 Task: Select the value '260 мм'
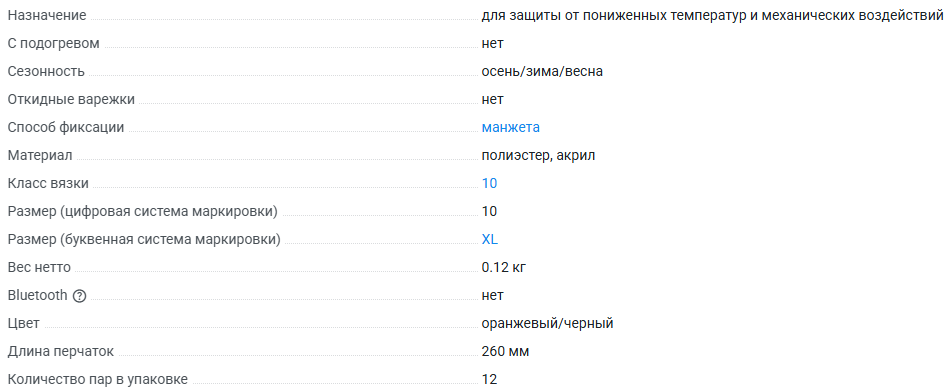pyautogui.click(x=505, y=351)
